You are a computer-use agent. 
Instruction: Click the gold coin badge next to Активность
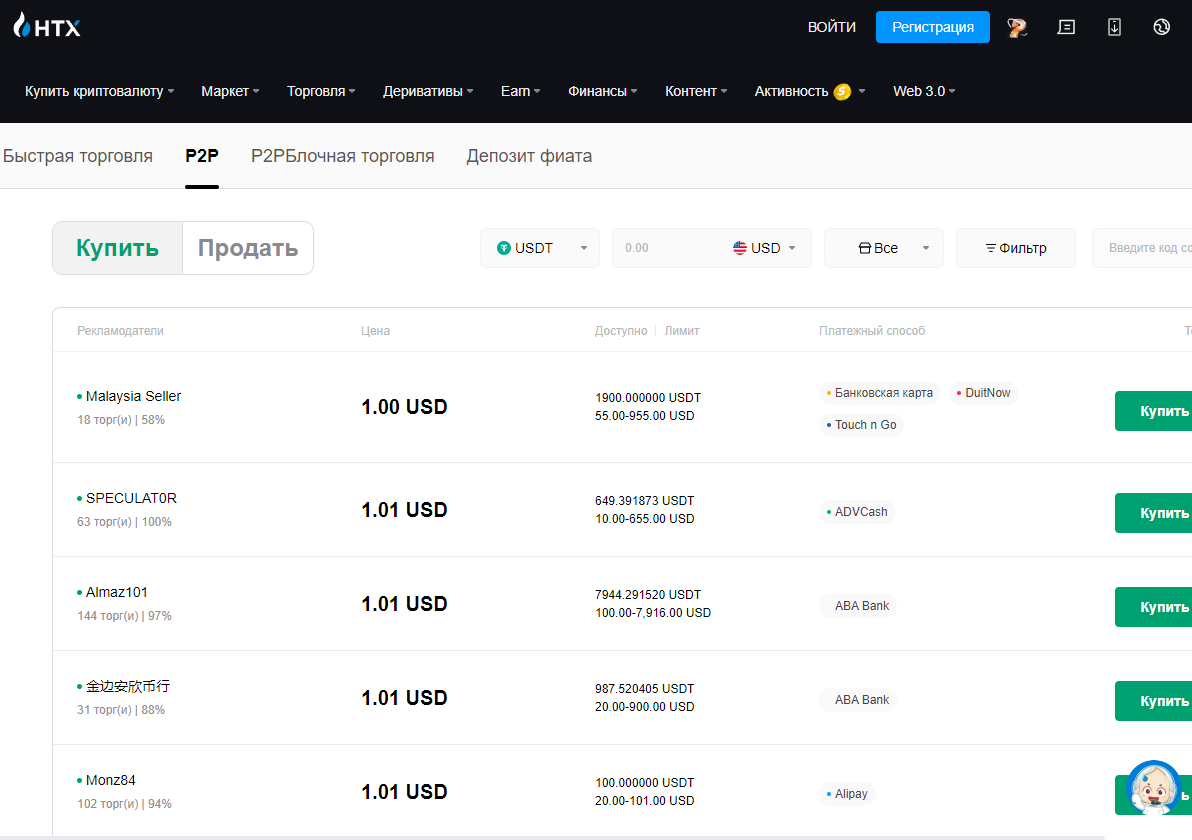click(842, 91)
